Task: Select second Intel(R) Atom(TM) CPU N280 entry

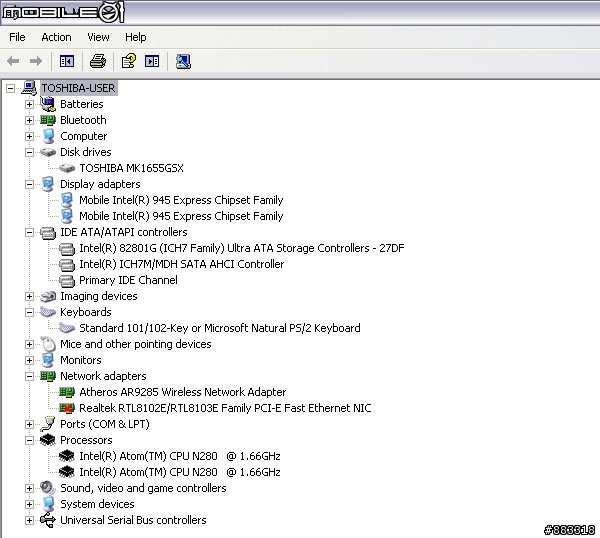Action: tap(179, 472)
